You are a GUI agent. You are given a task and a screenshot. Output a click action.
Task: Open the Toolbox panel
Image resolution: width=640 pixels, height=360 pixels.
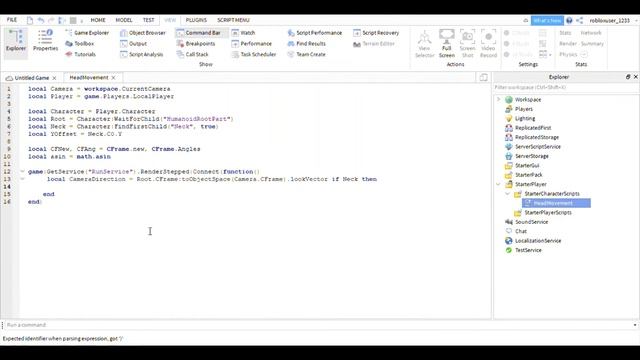coord(80,43)
